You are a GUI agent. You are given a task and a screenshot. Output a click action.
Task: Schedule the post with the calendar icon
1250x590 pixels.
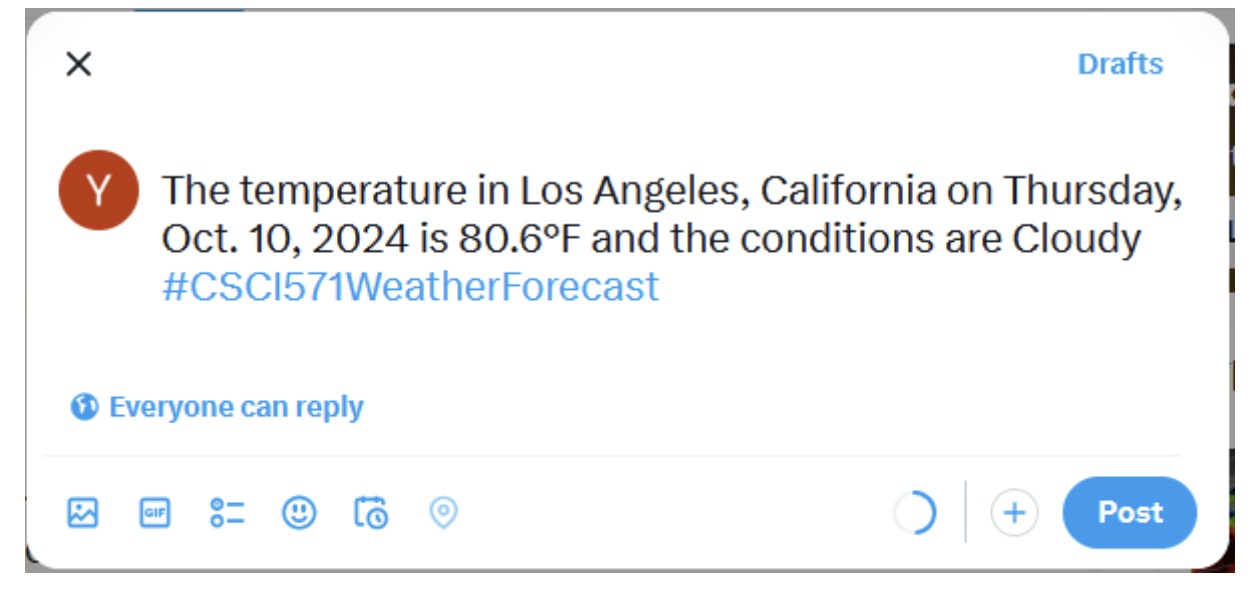point(371,513)
